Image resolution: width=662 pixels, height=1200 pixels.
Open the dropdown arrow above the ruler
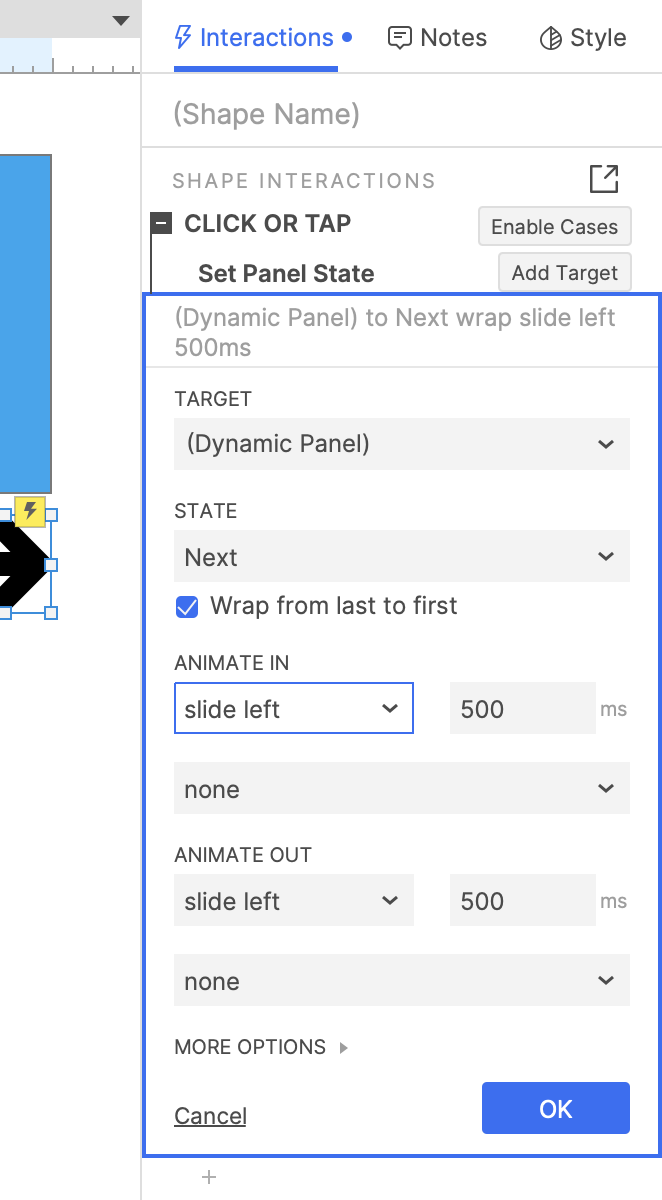tap(121, 20)
